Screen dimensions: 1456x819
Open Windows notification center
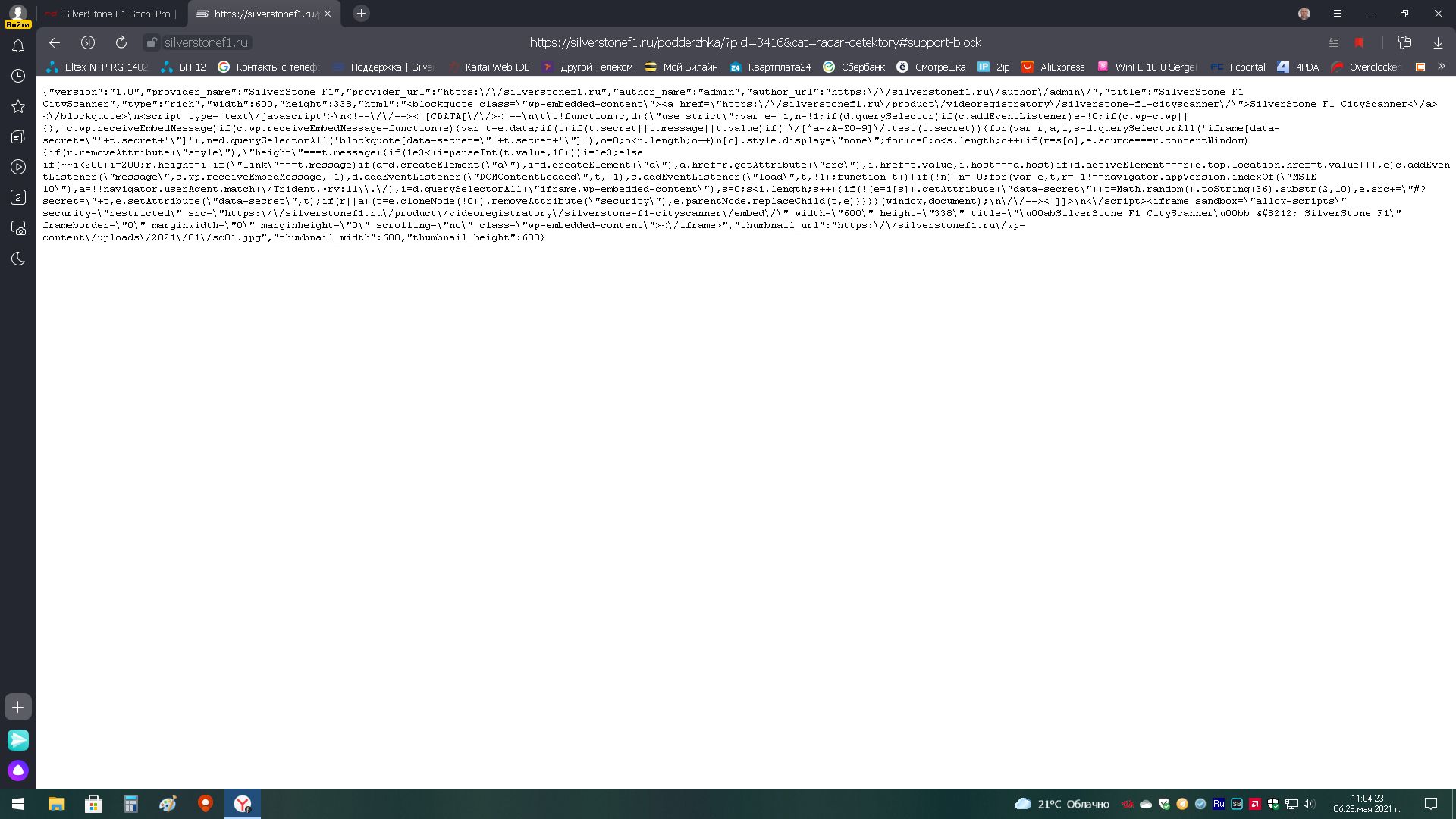pos(1430,804)
